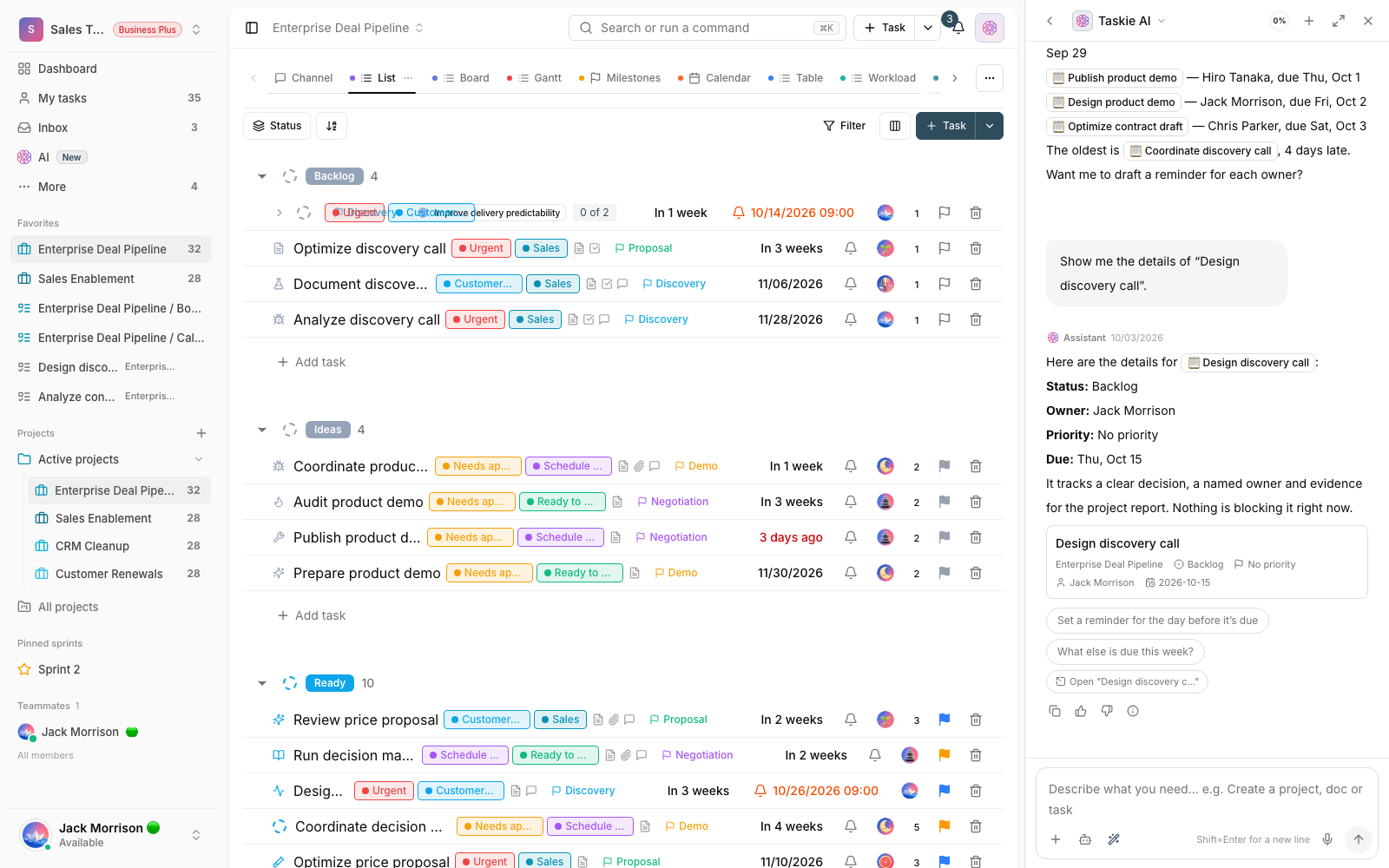
Task: Click Set a reminder for the day before suggestion
Action: tap(1157, 621)
